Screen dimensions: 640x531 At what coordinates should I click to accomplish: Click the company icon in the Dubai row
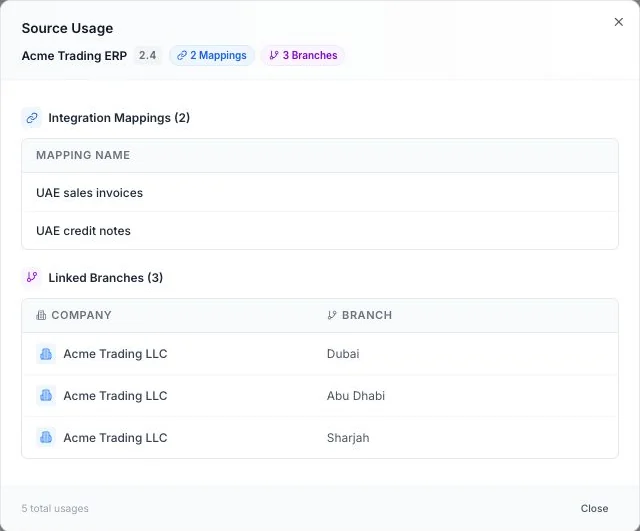coord(46,354)
